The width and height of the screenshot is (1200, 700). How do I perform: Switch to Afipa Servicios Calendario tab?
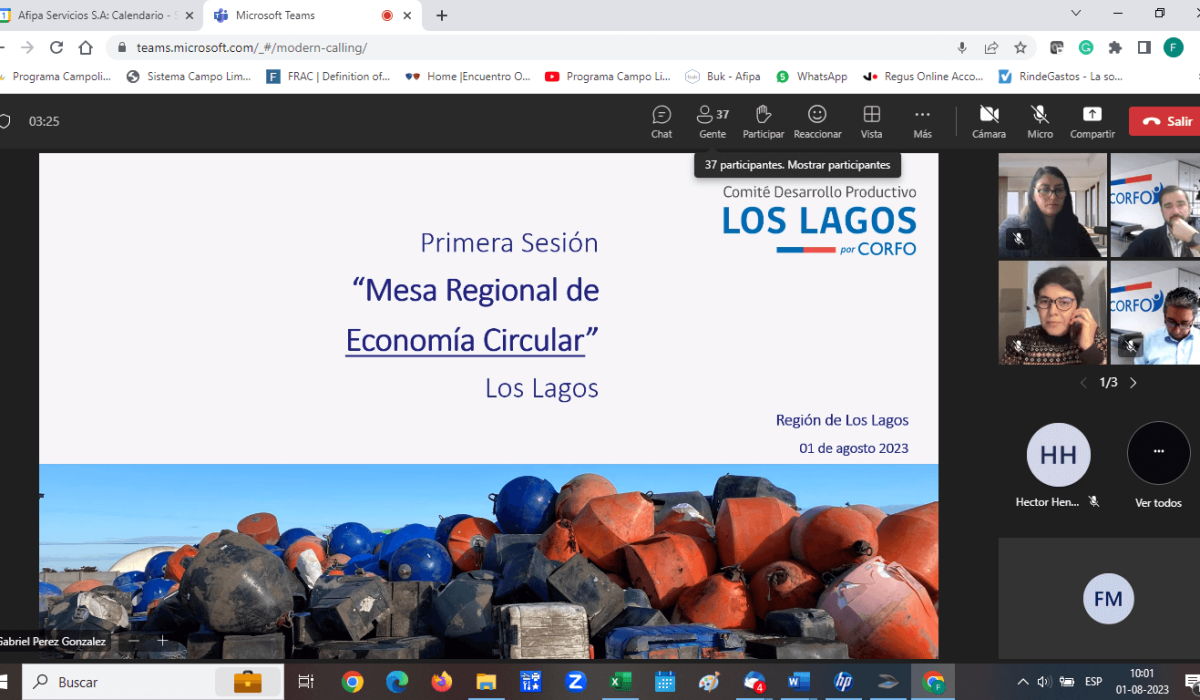point(95,15)
